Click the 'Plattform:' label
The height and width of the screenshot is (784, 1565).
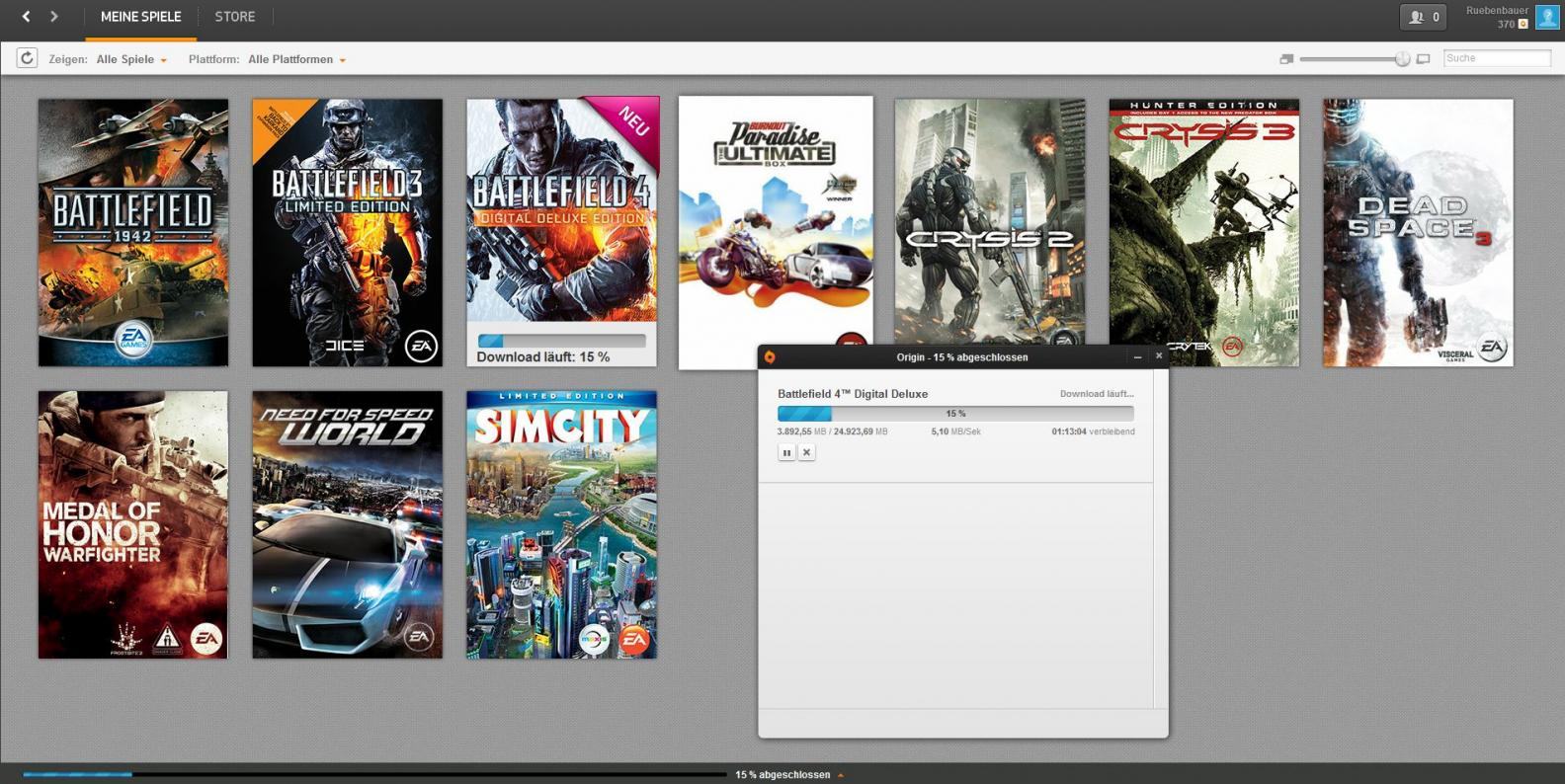[213, 59]
